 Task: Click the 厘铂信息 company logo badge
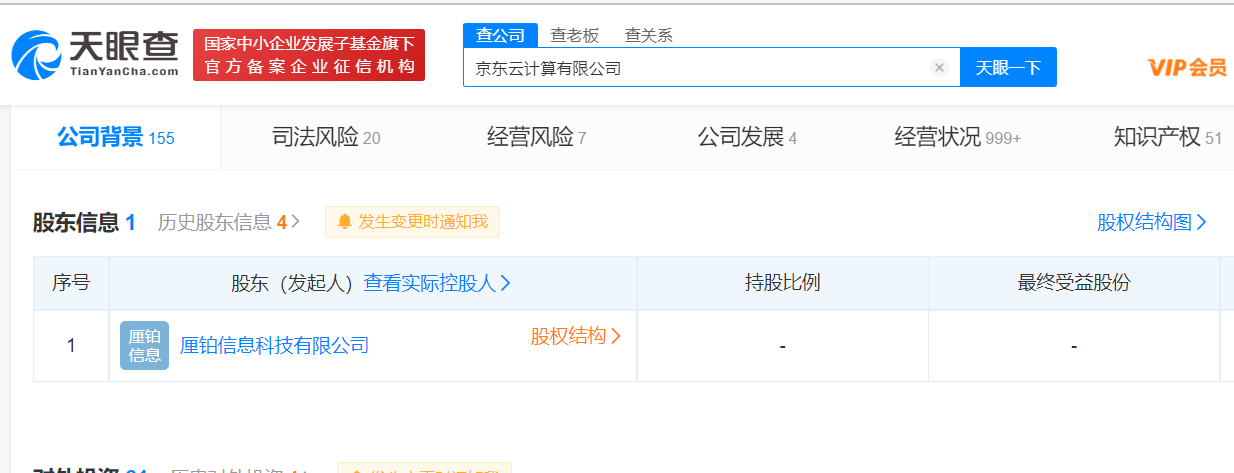click(144, 346)
